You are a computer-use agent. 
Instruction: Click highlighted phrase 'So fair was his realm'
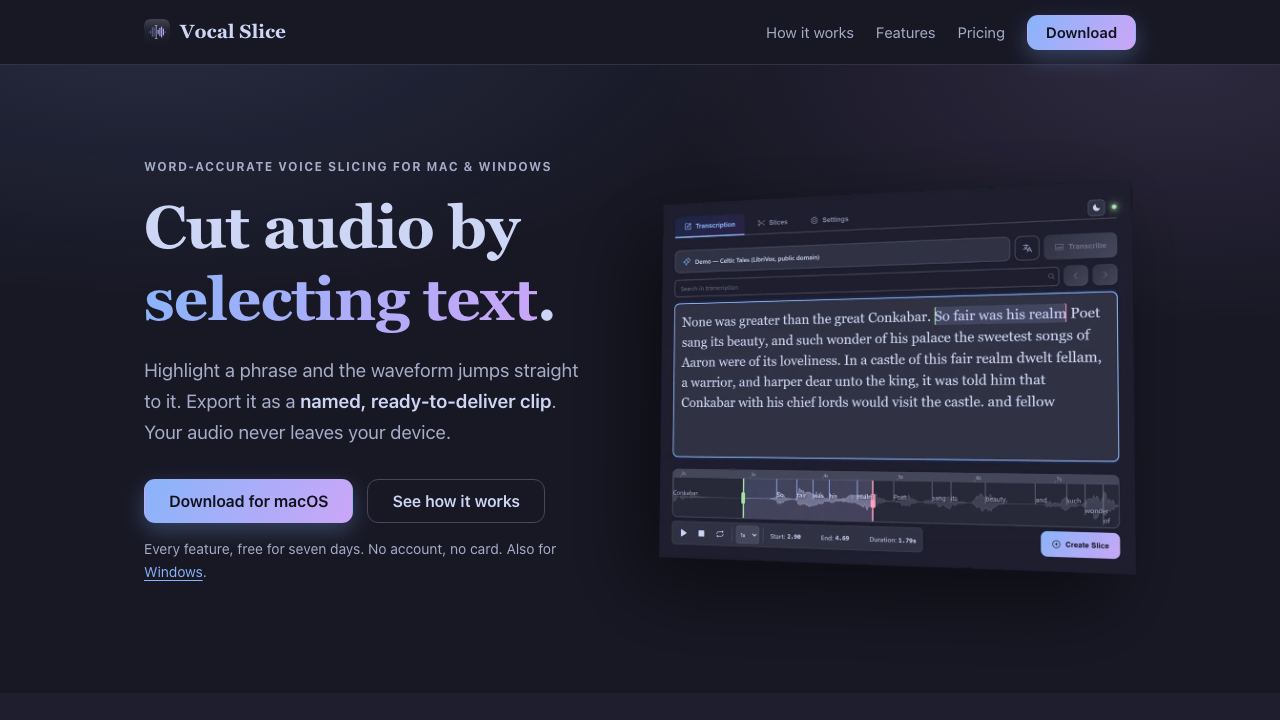[1000, 315]
